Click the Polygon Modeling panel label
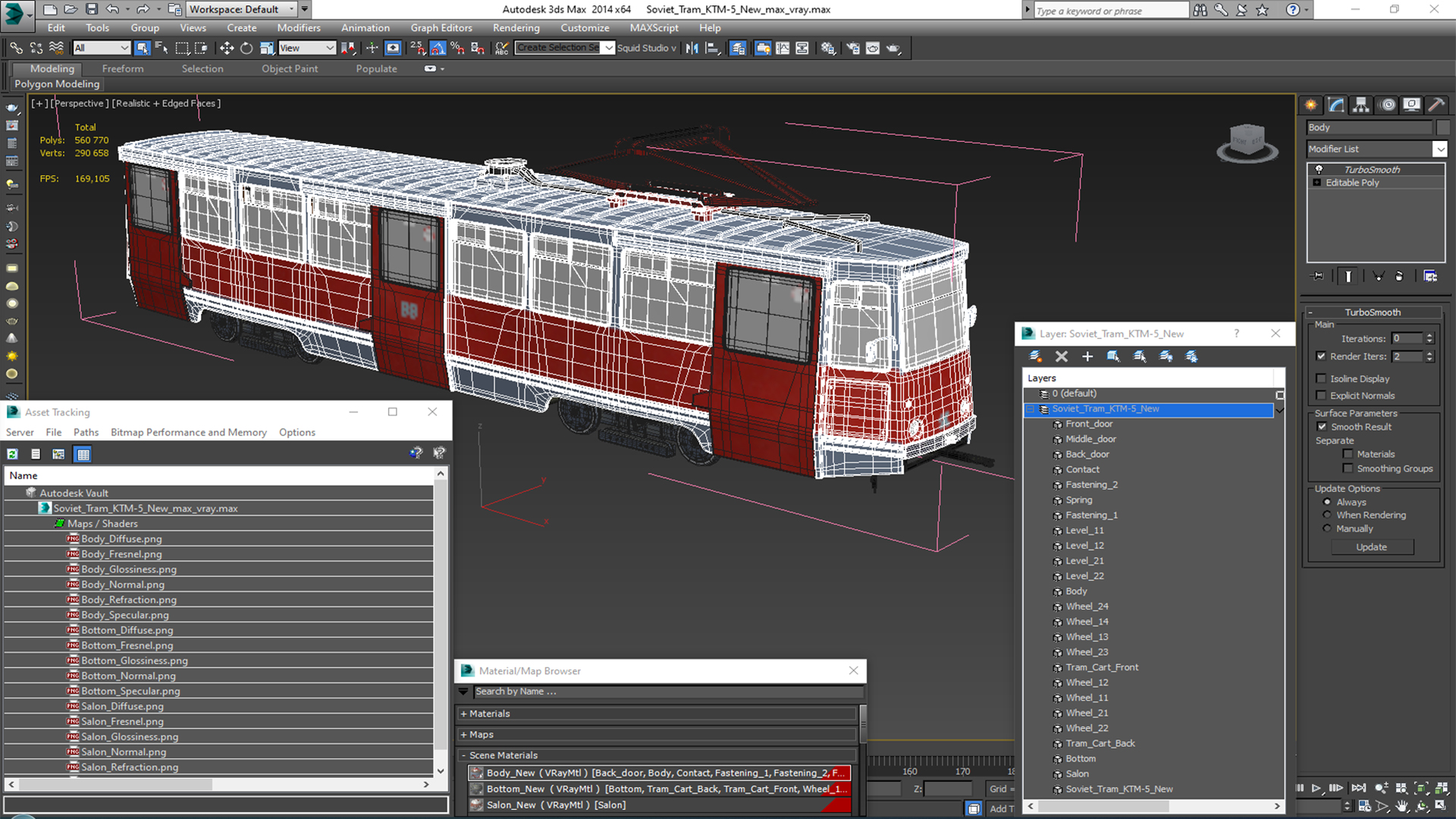The width and height of the screenshot is (1456, 819). [x=57, y=84]
